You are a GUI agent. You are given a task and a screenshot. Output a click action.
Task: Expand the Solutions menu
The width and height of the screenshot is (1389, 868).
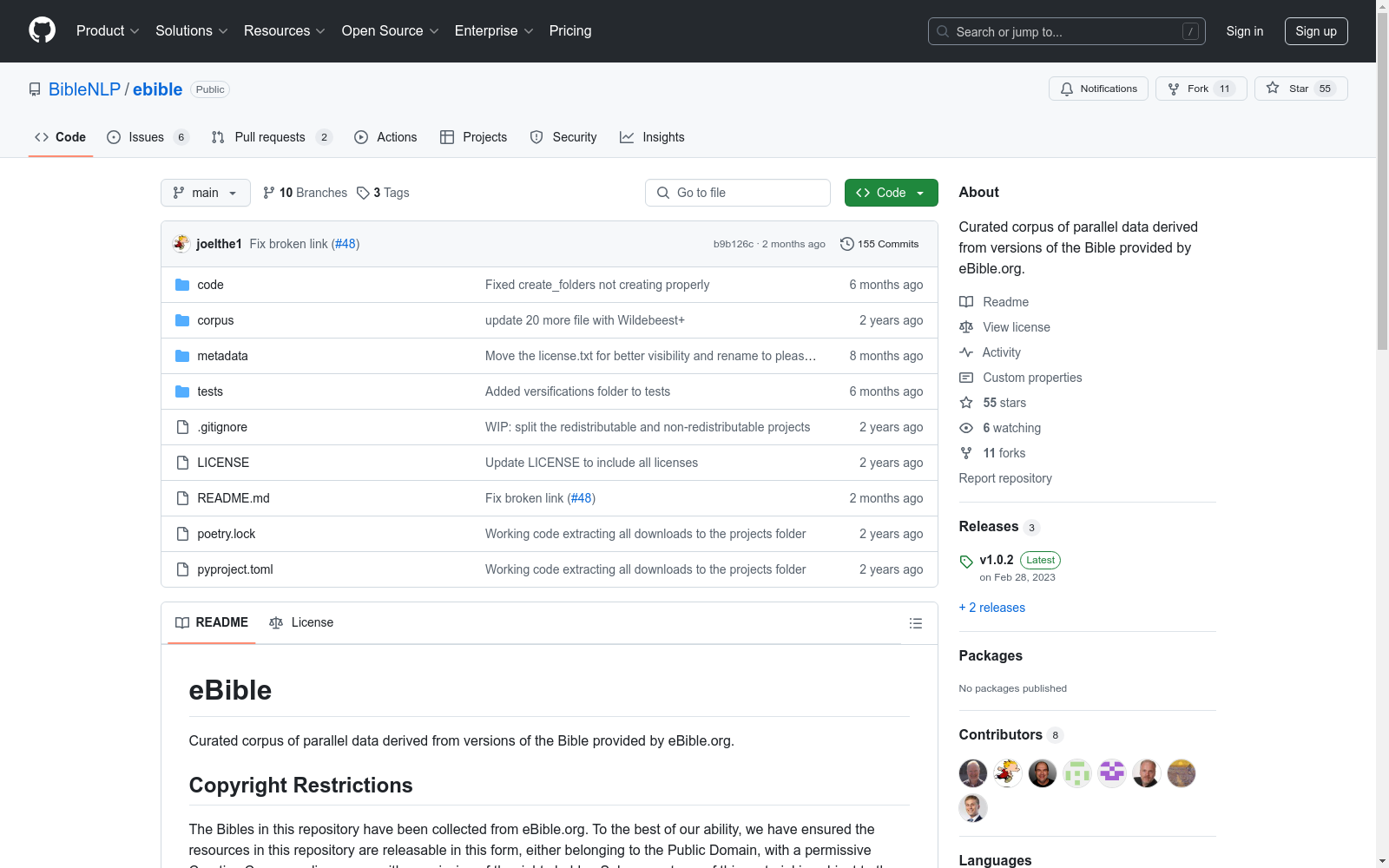(x=192, y=31)
